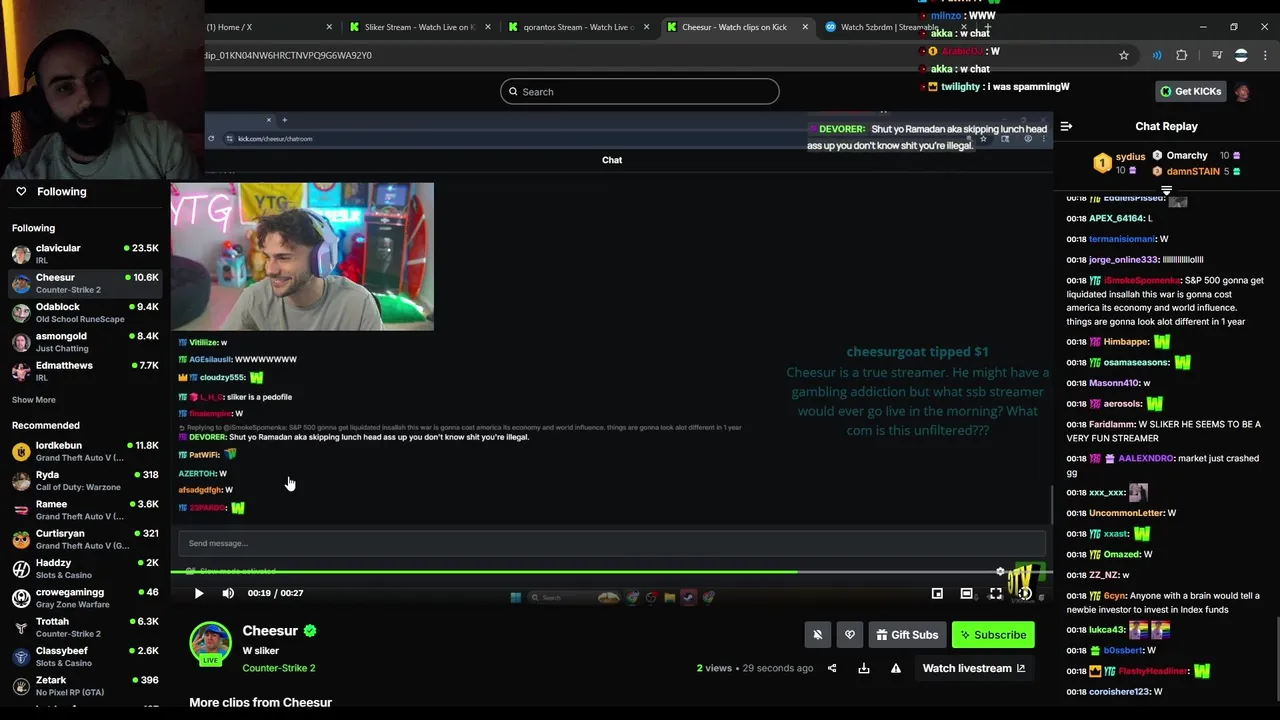Open the browser media control icon
The width and height of the screenshot is (1280, 720).
click(x=1217, y=55)
